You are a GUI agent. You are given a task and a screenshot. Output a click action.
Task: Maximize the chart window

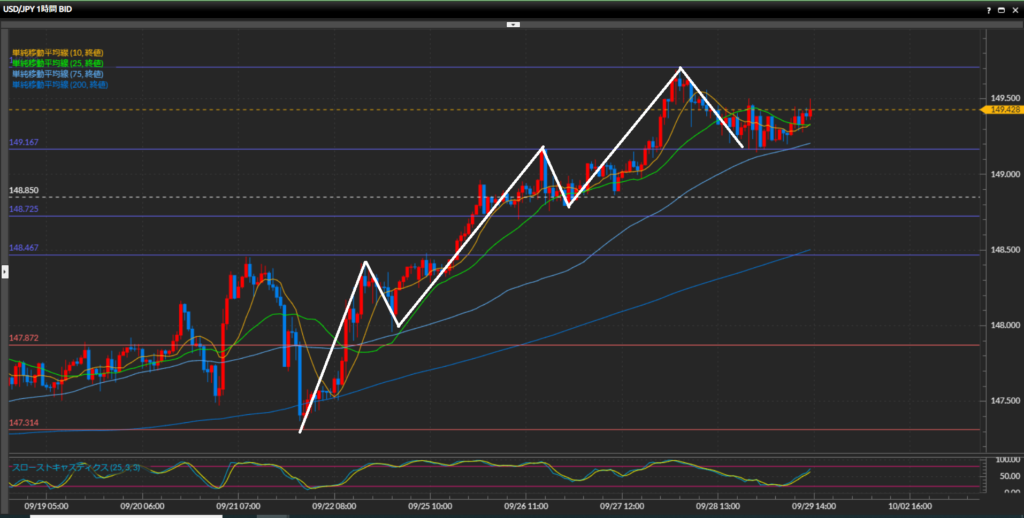point(1001,9)
